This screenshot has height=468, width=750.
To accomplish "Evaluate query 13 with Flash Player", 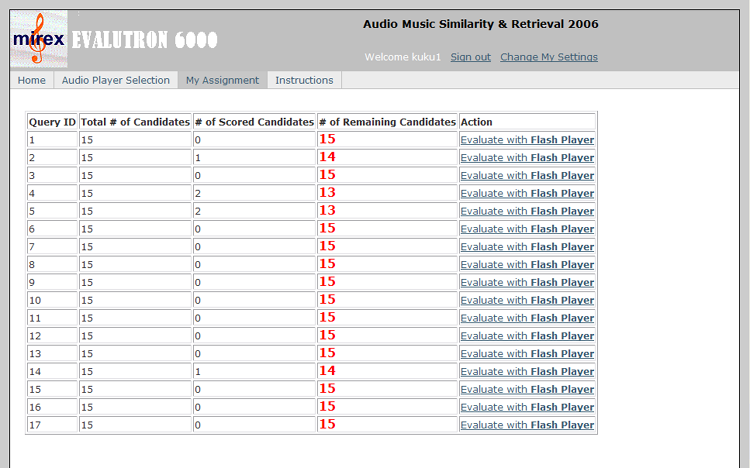I will [527, 354].
